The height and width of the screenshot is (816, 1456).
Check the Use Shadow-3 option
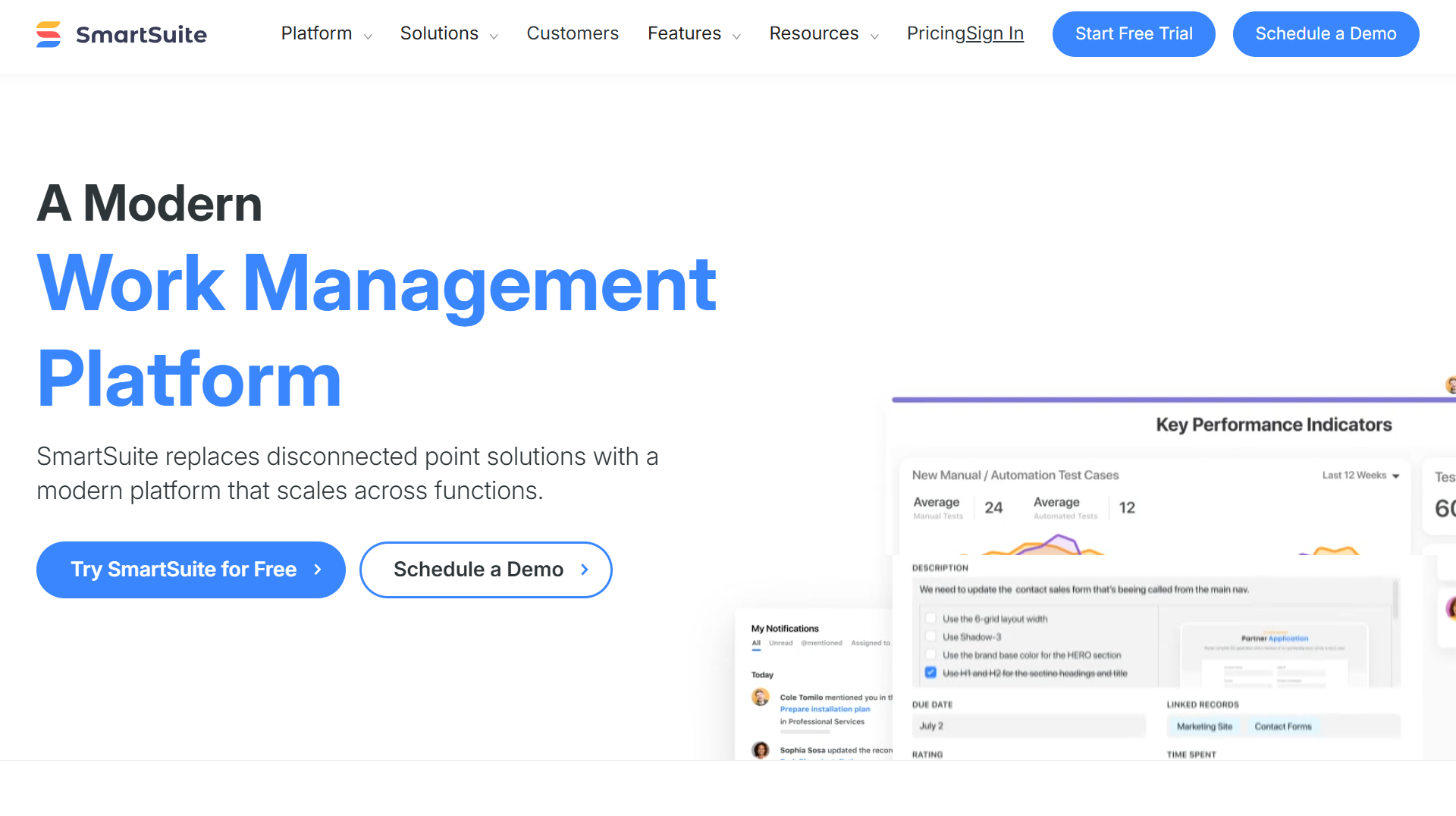pos(930,636)
